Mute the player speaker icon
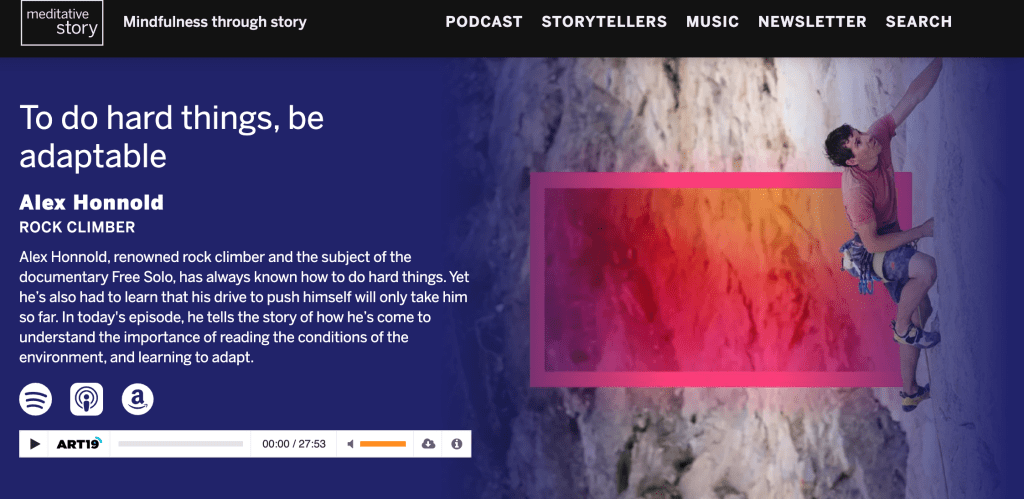Screen dimensions: 1024x499 (351, 444)
